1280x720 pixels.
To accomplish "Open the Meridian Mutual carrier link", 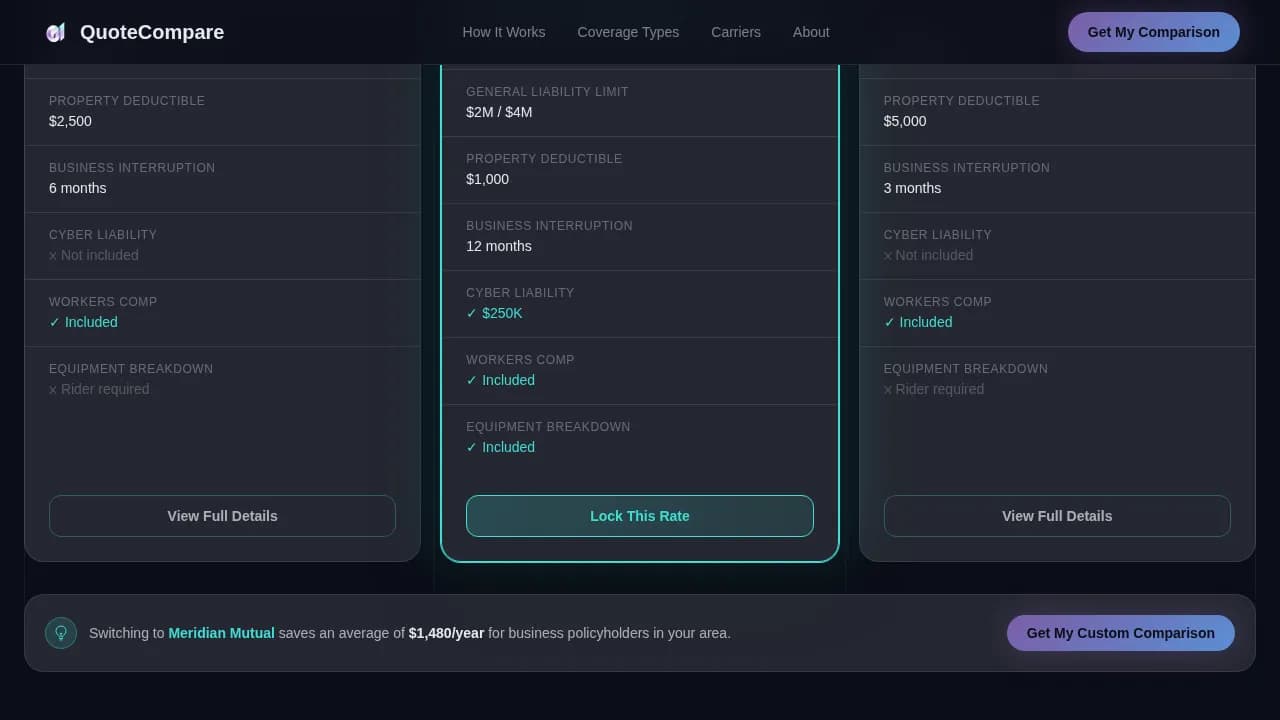I will [221, 633].
